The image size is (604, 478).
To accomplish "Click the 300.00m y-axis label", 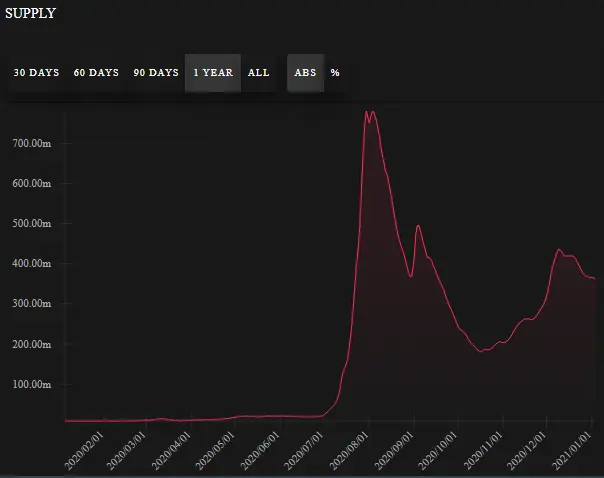I will (x=32, y=304).
